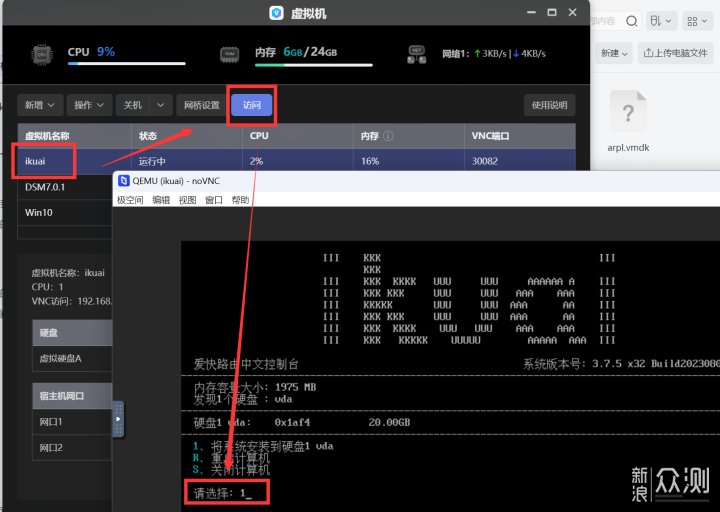Click the network adapter icon

tap(418, 55)
